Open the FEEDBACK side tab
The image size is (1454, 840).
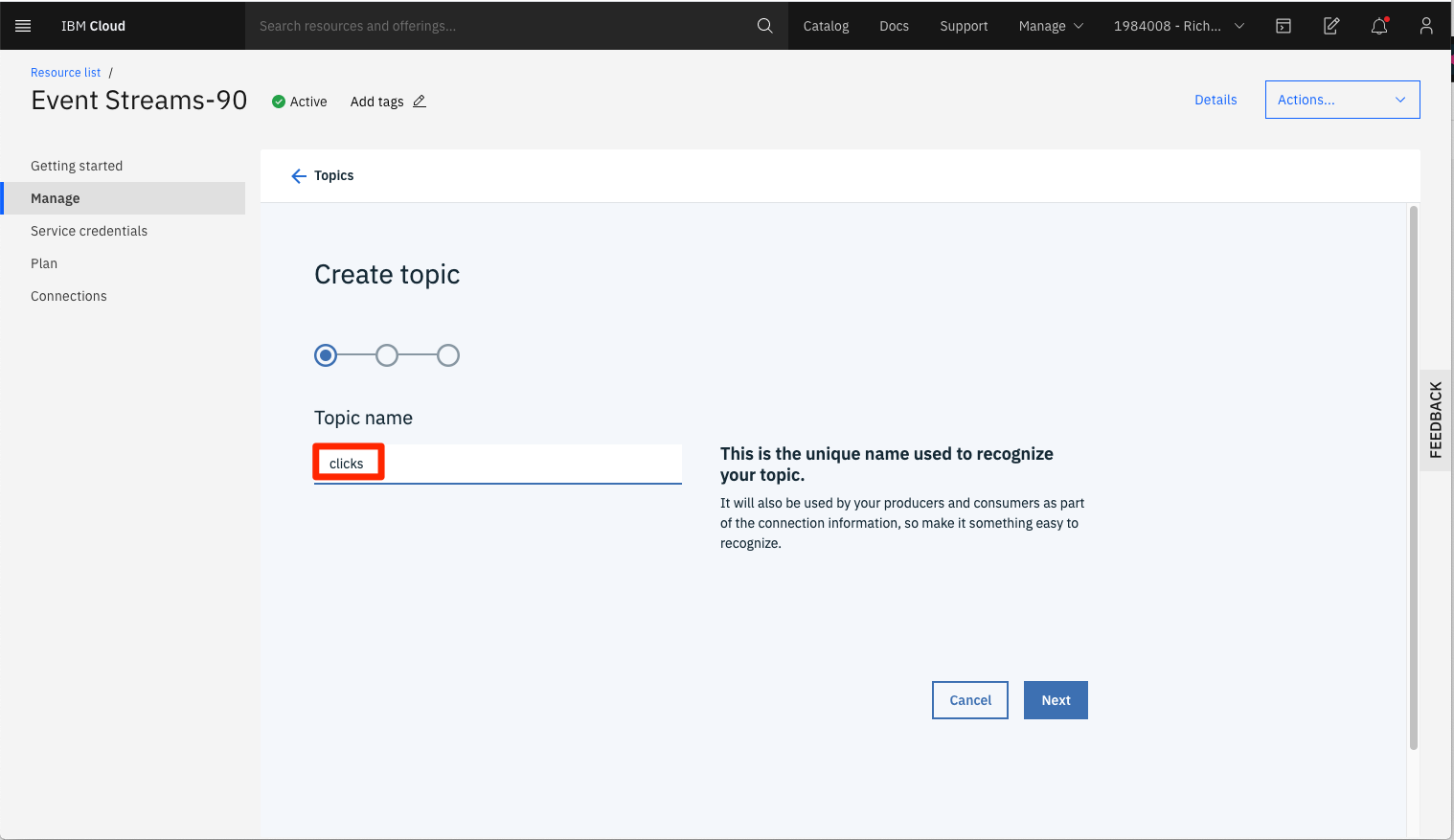1435,420
